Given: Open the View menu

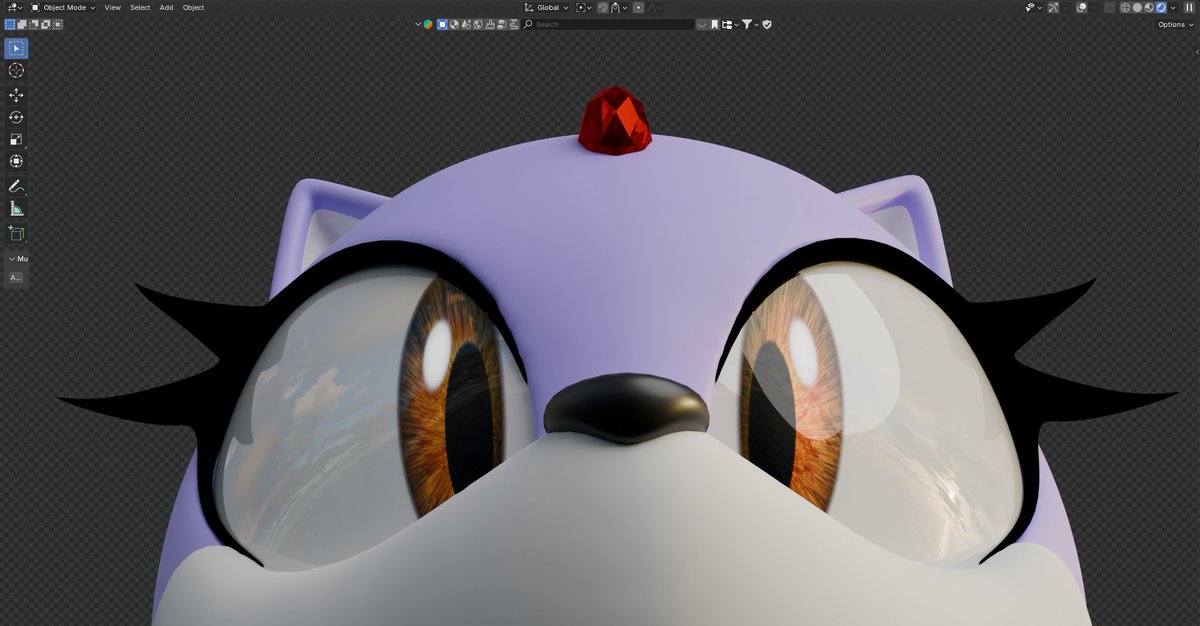Looking at the screenshot, I should [112, 7].
